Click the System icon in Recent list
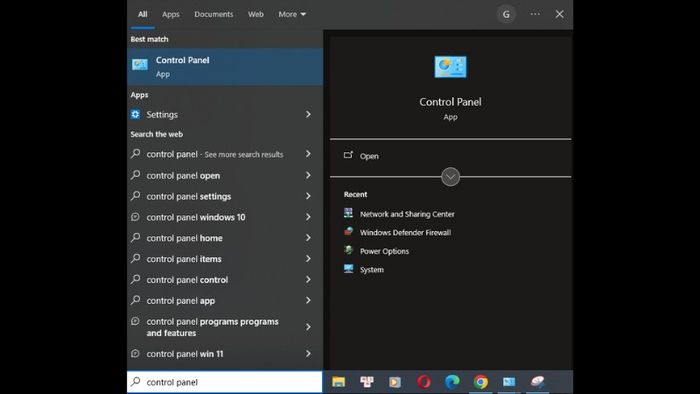 coord(349,269)
